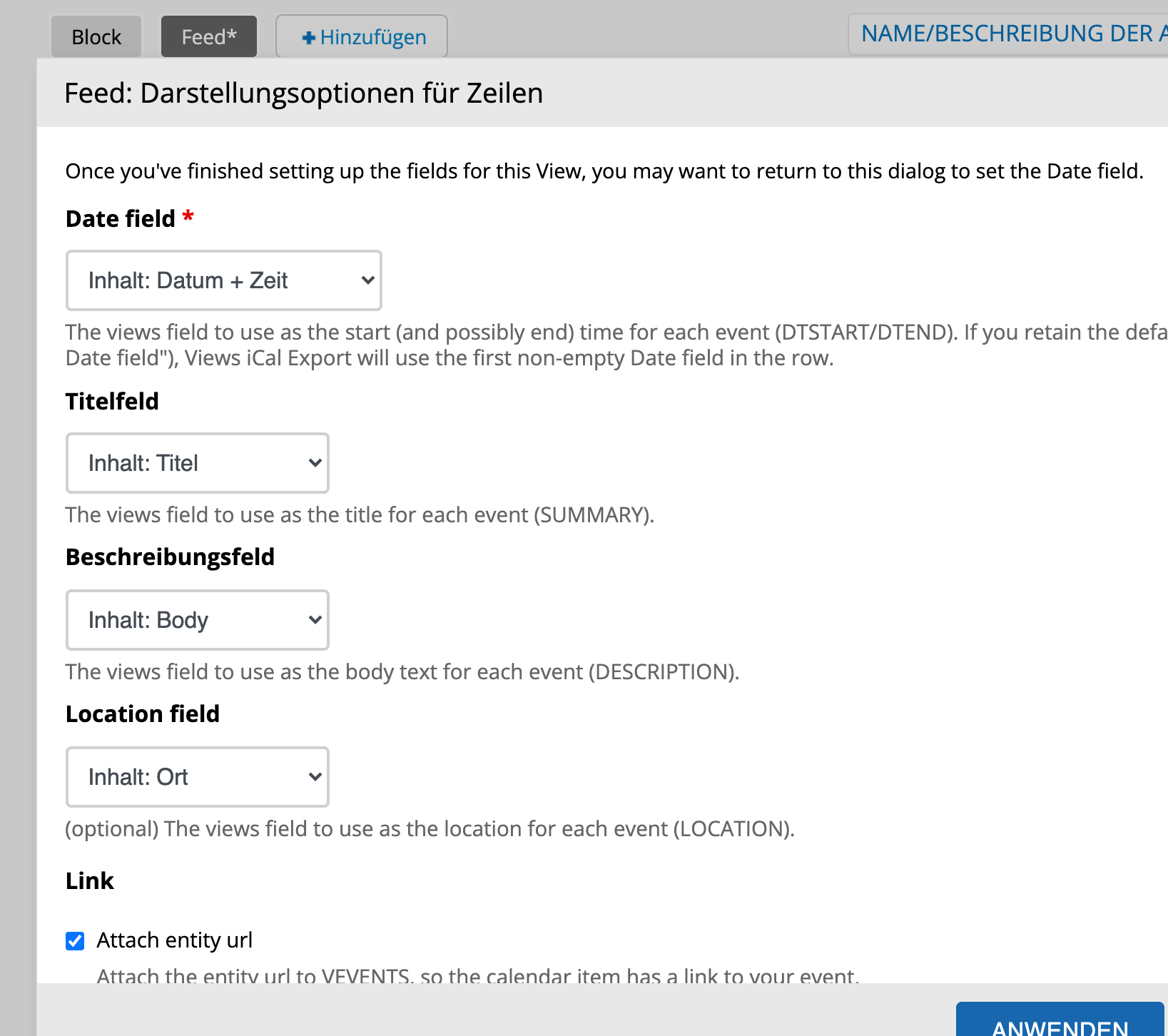Open the Titelfeld dropdown

tap(198, 463)
